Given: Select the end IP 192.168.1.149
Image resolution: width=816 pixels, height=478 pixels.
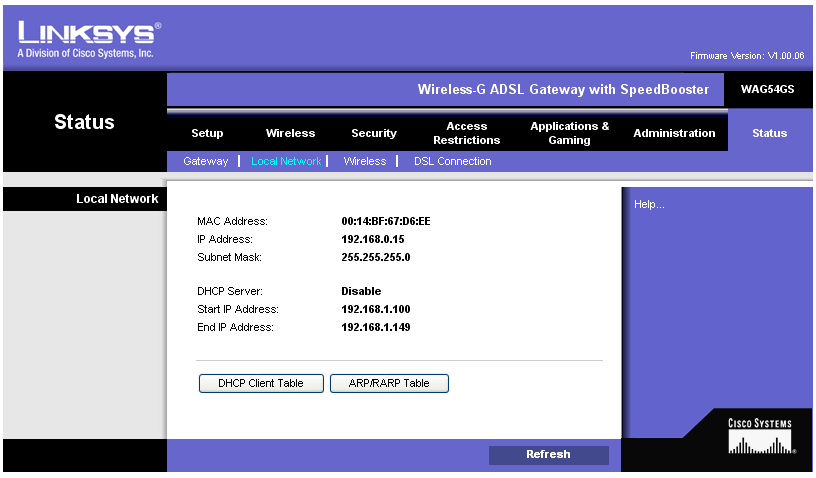Looking at the screenshot, I should point(376,327).
